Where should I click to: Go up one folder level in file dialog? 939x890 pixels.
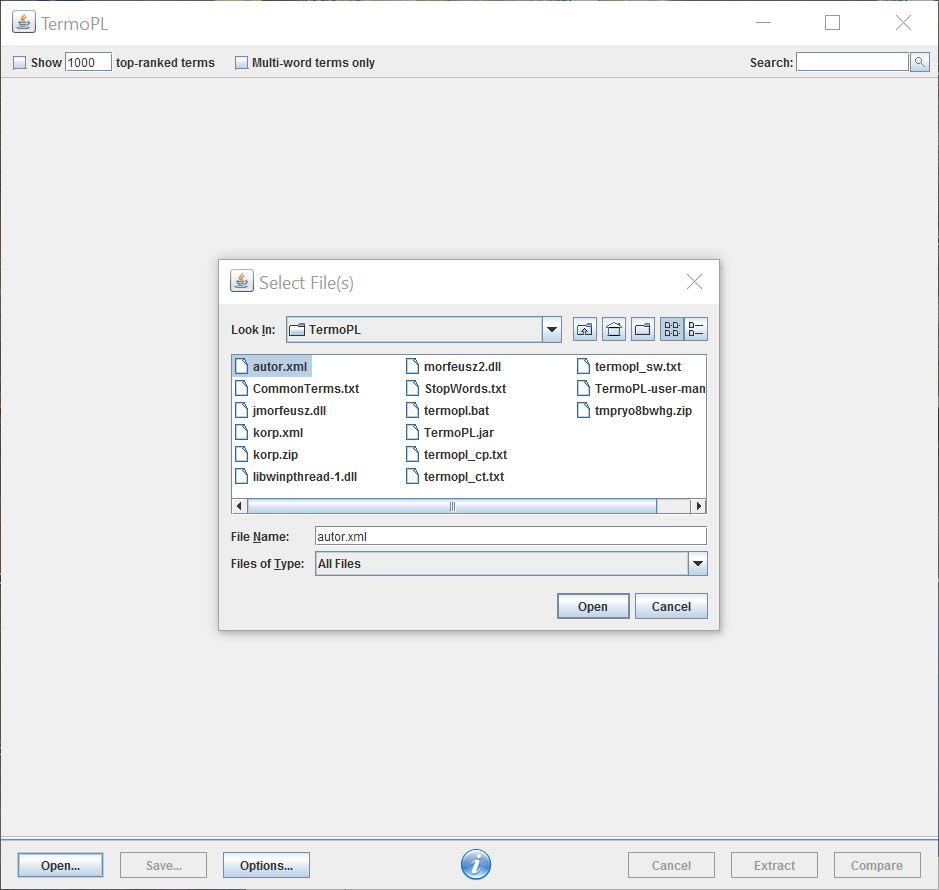point(584,329)
